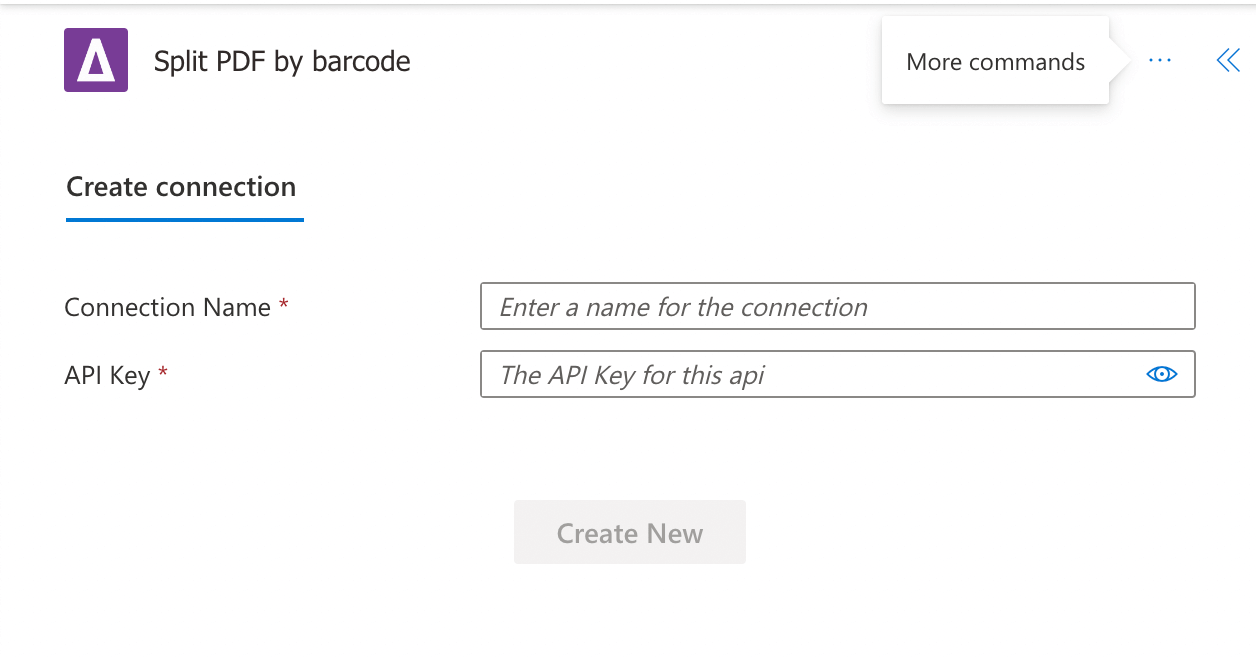Click the "Enter a name for the connection" placeholder
The height and width of the screenshot is (658, 1256).
683,307
